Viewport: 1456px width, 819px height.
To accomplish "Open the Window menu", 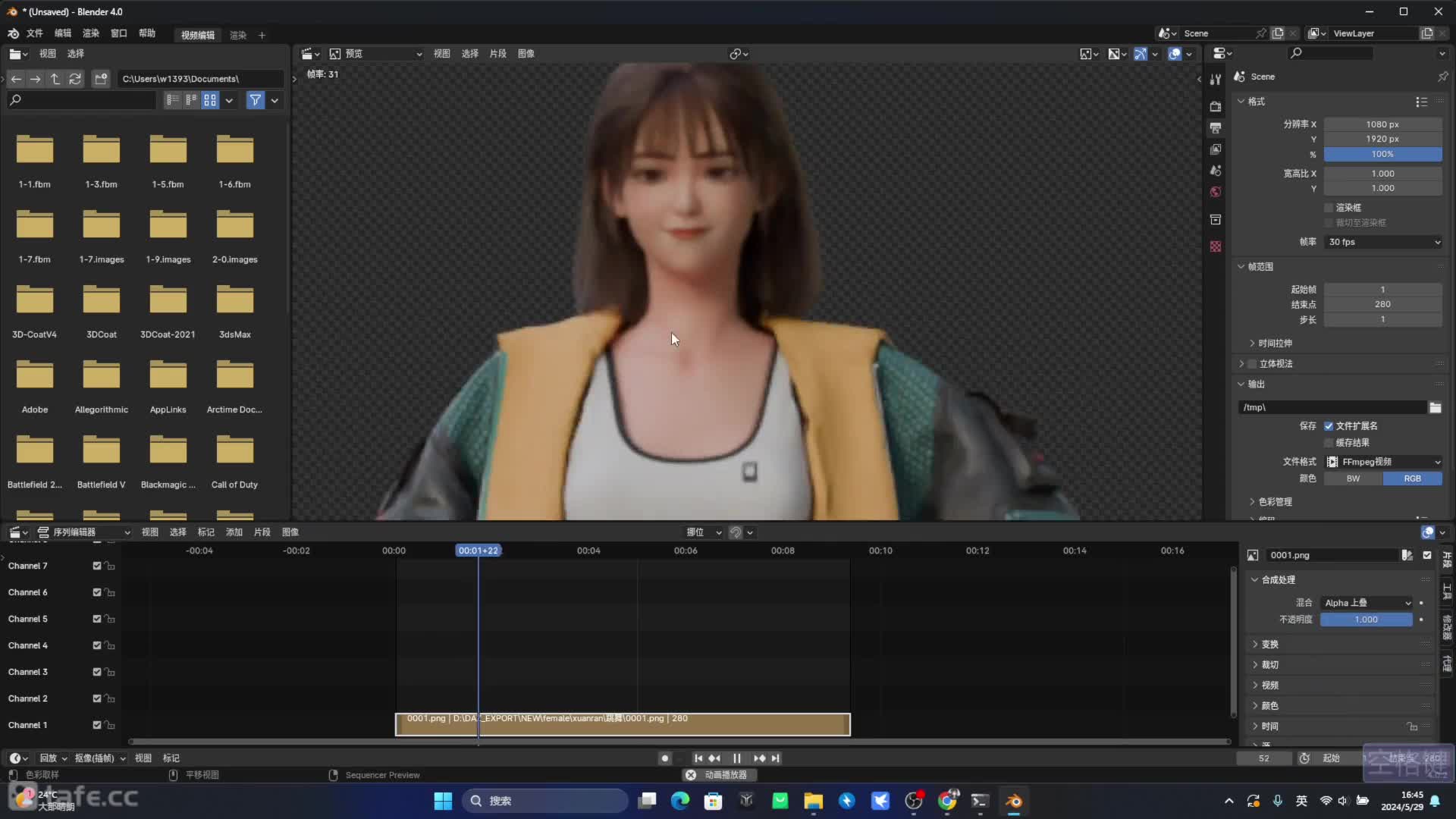I will pyautogui.click(x=119, y=33).
